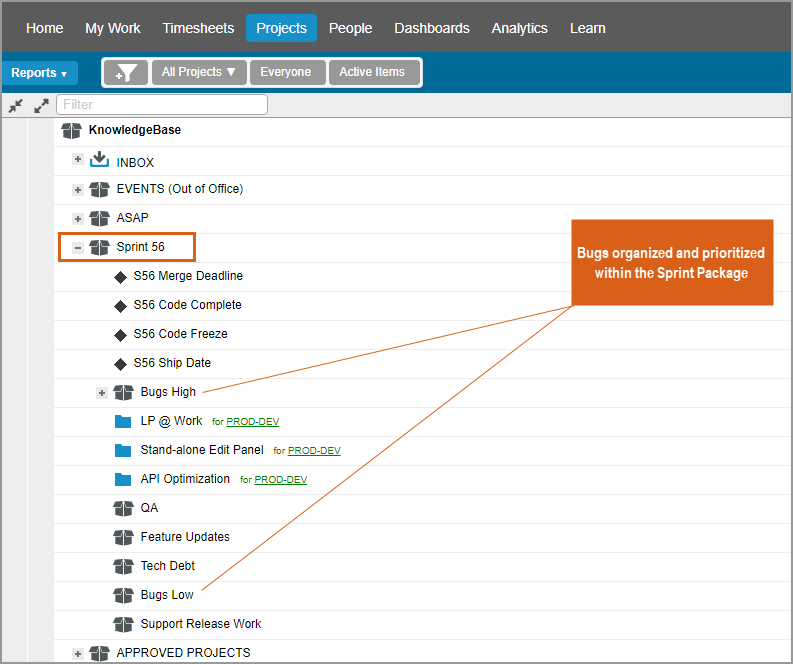
Task: Open the Reports dropdown menu
Action: pos(39,73)
